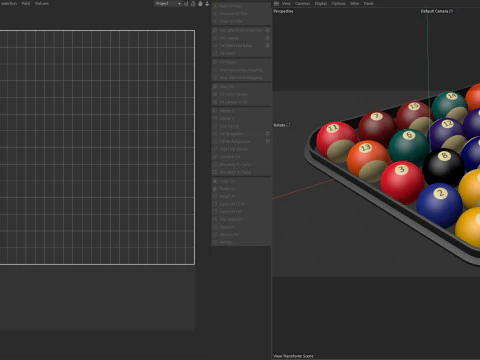Open the Textures menu in UV editor

[42, 3]
